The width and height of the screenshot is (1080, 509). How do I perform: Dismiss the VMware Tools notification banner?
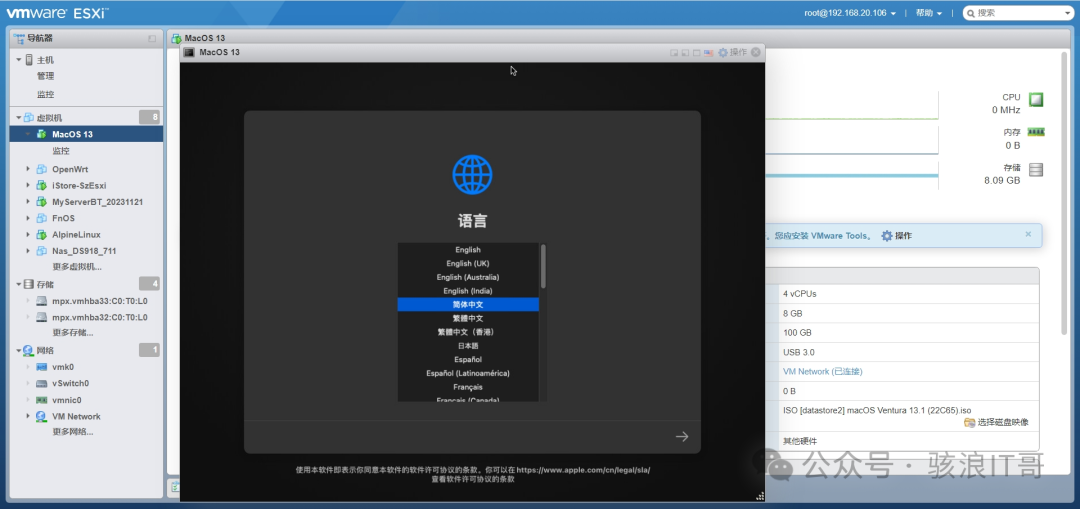point(1028,234)
